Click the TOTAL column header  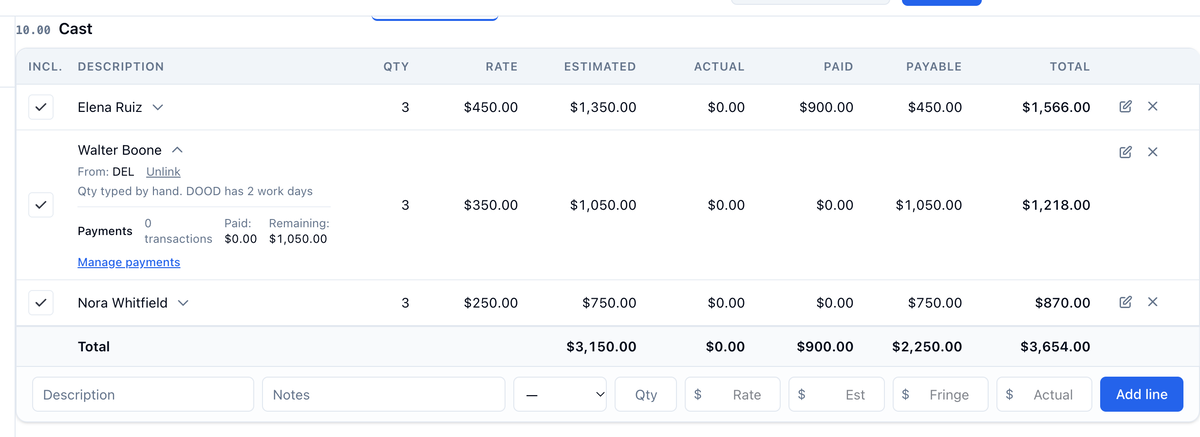coord(1070,67)
